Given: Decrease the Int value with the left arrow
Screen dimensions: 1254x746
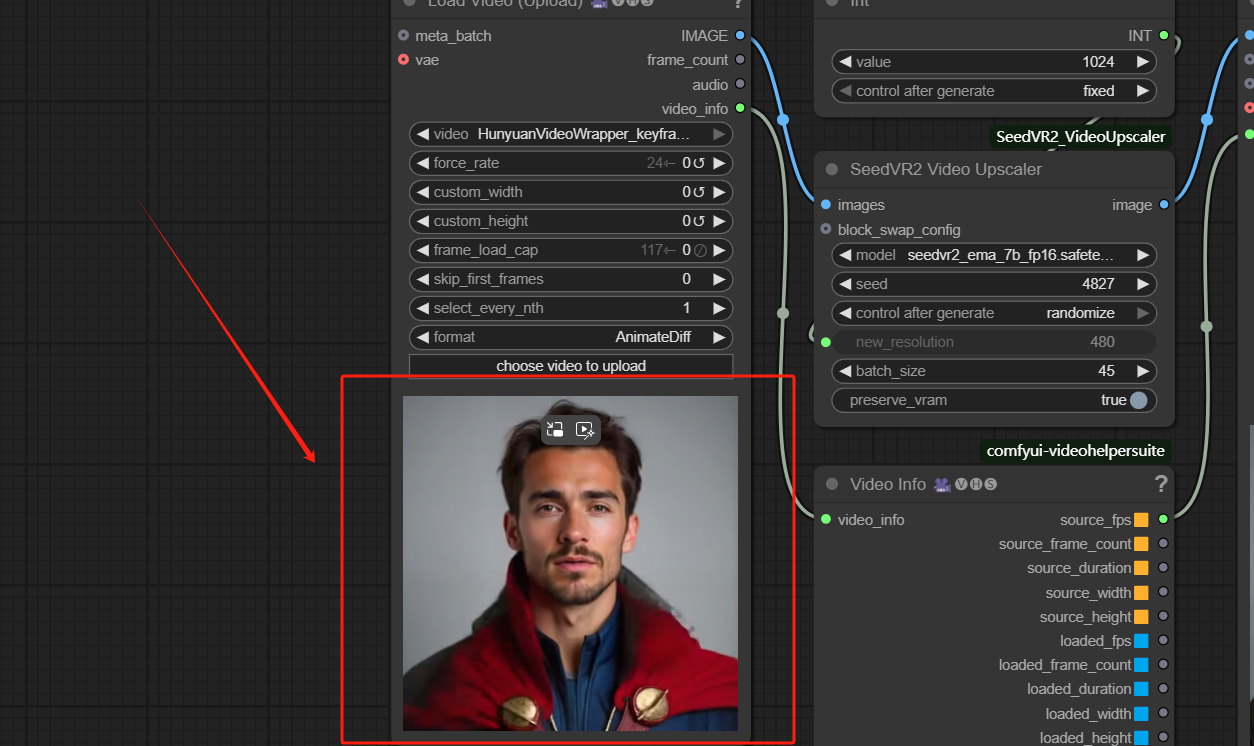Looking at the screenshot, I should tap(845, 62).
